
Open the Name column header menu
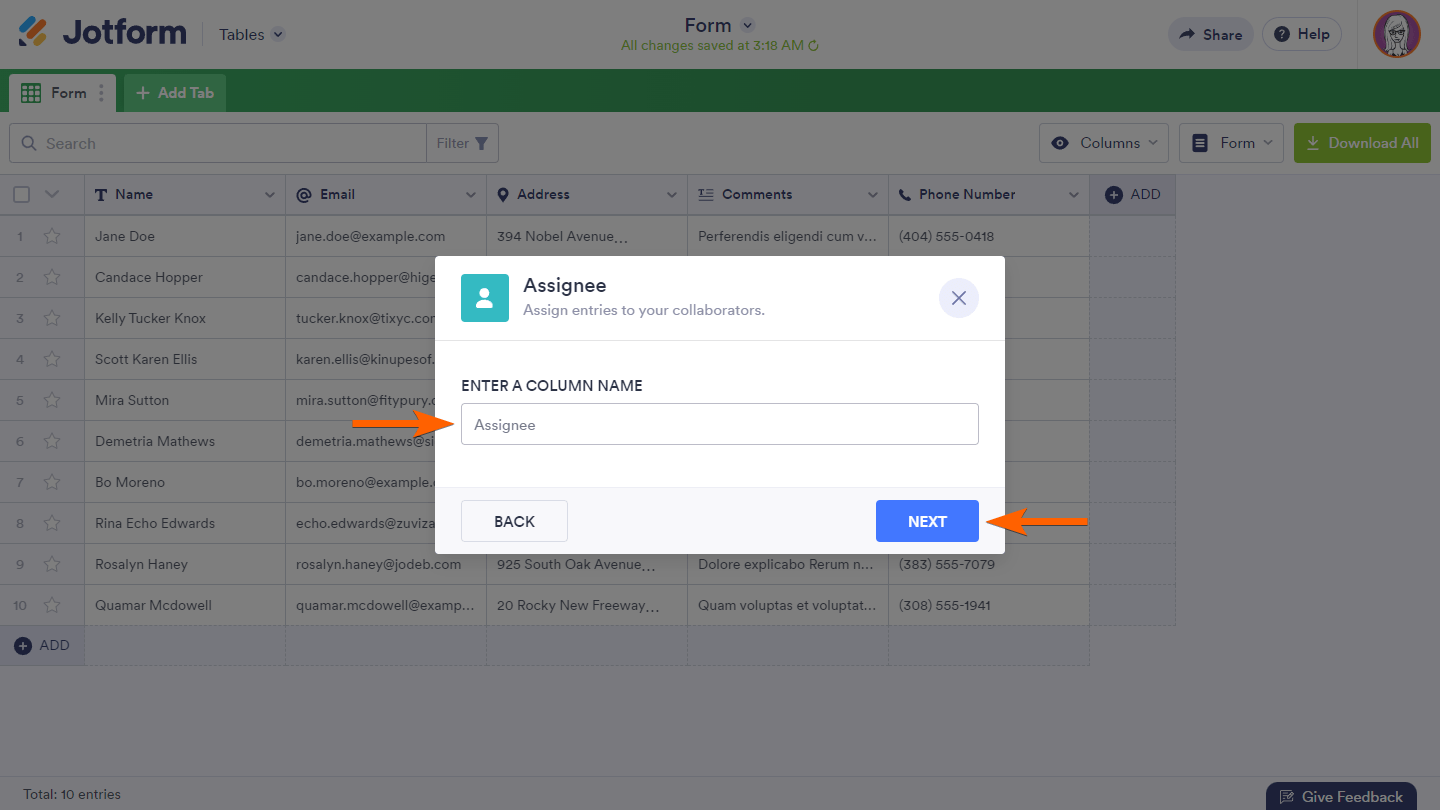coord(269,195)
